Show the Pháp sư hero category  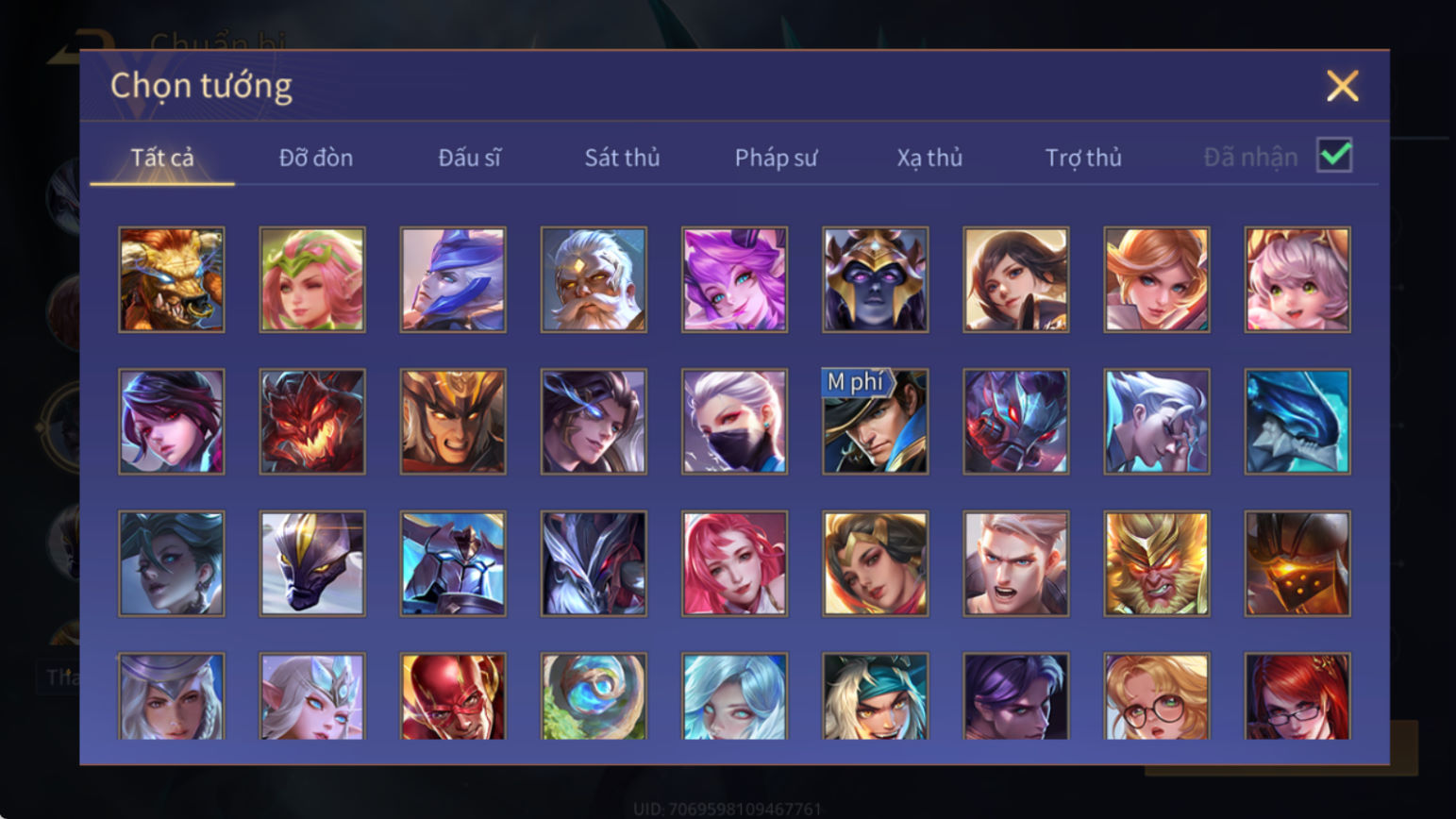coord(776,158)
